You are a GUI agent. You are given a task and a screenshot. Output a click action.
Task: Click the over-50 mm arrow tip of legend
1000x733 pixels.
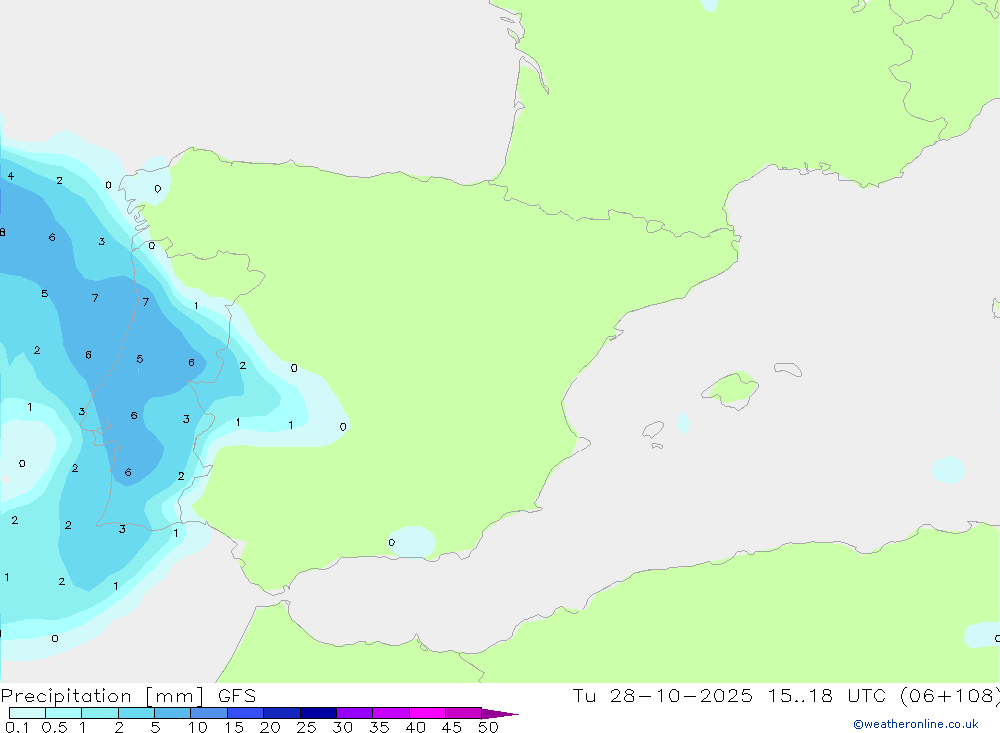pyautogui.click(x=500, y=714)
